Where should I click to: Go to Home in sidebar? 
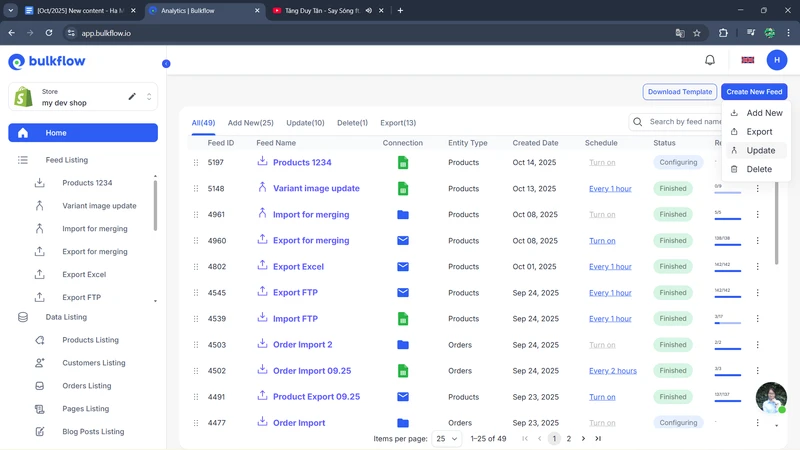coord(83,133)
